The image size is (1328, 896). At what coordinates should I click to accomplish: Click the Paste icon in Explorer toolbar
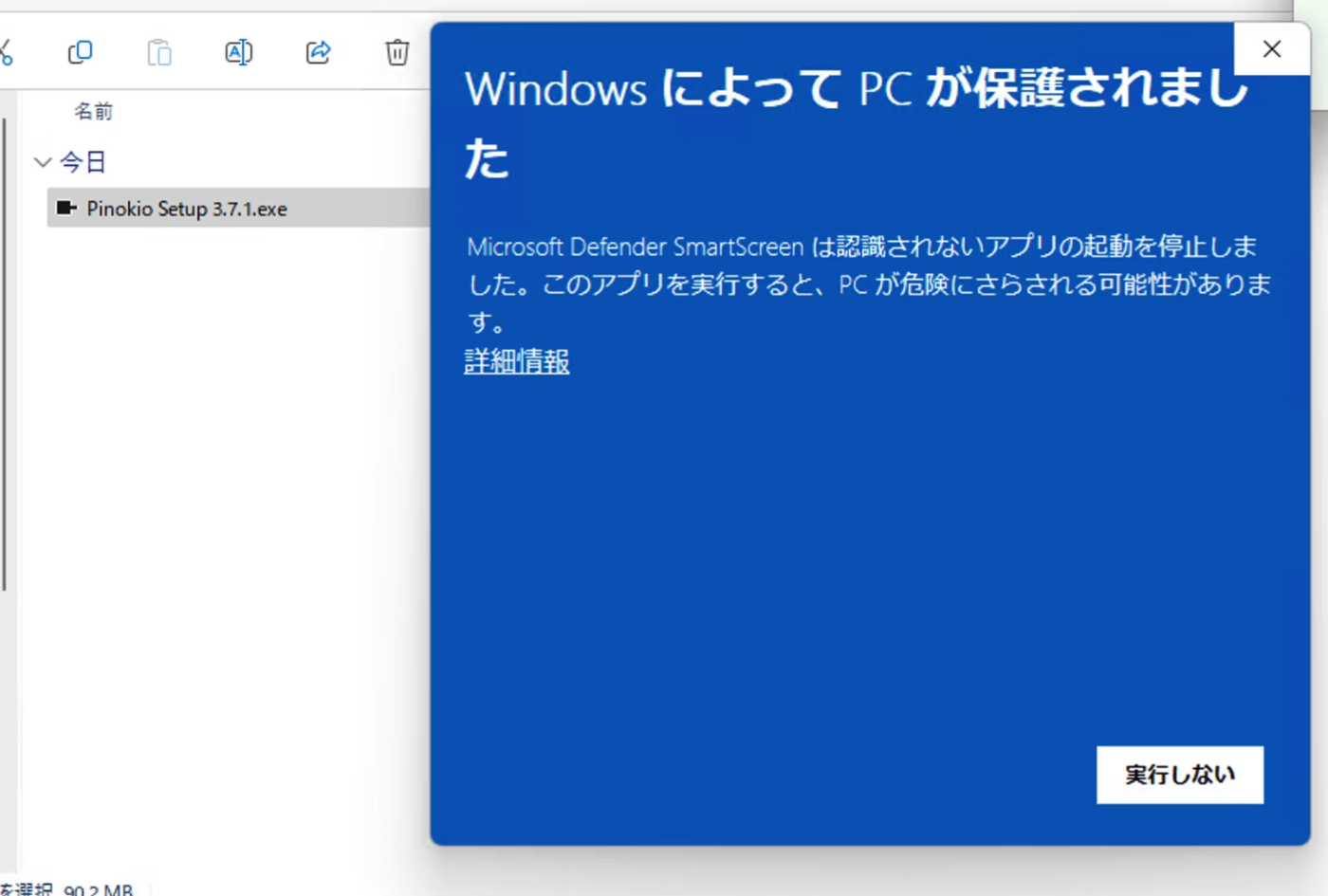click(x=159, y=52)
